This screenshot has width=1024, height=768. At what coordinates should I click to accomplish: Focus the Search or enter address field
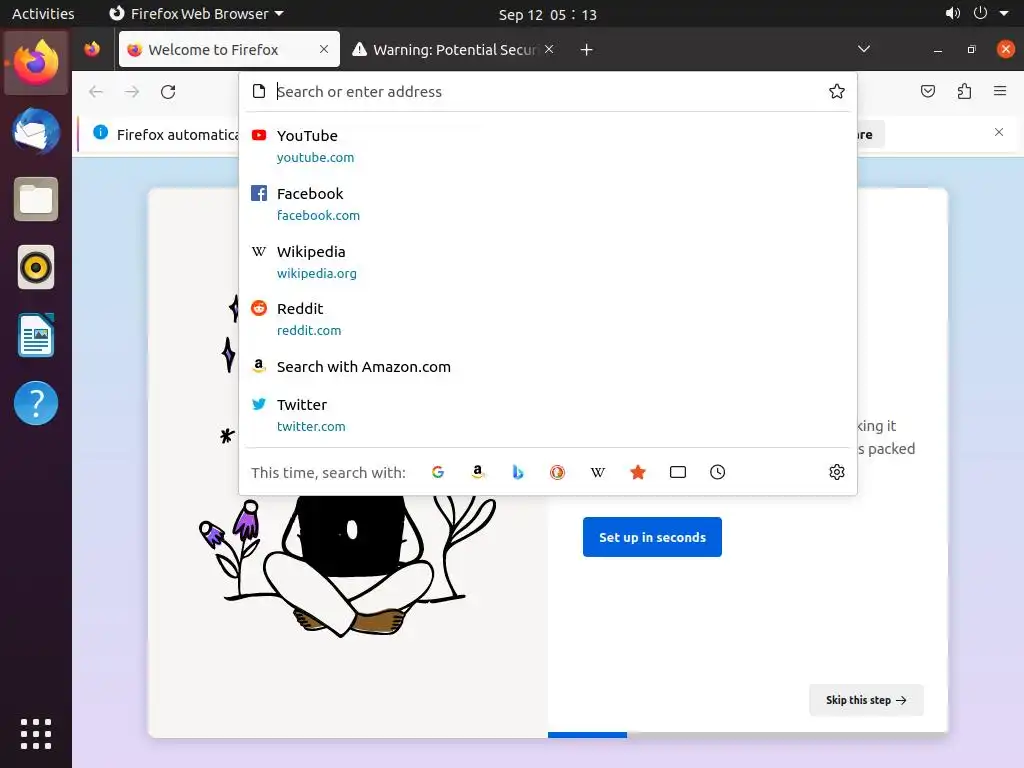[x=547, y=91]
